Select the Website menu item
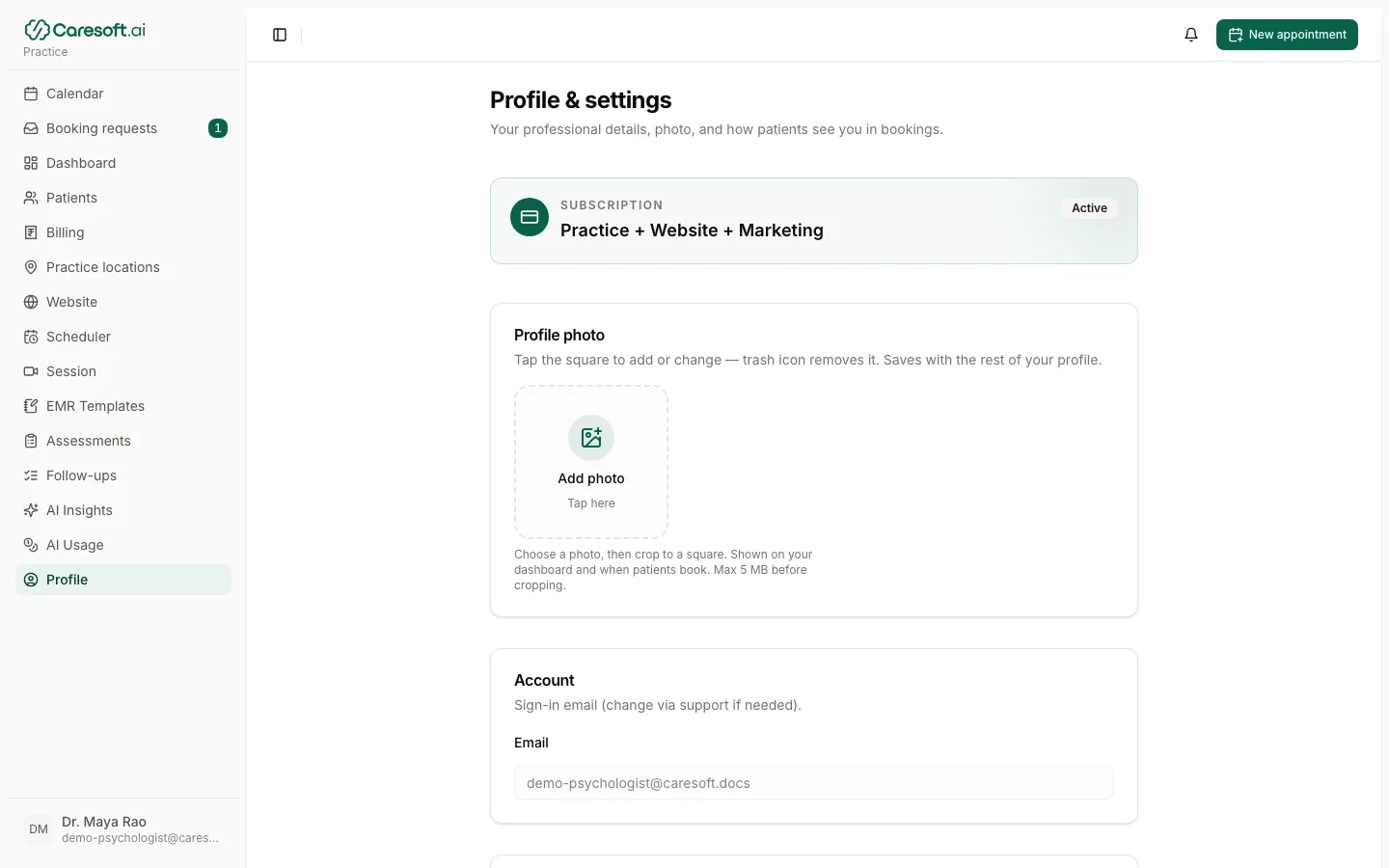Screen dimensions: 1389x868 pyautogui.click(x=123, y=302)
